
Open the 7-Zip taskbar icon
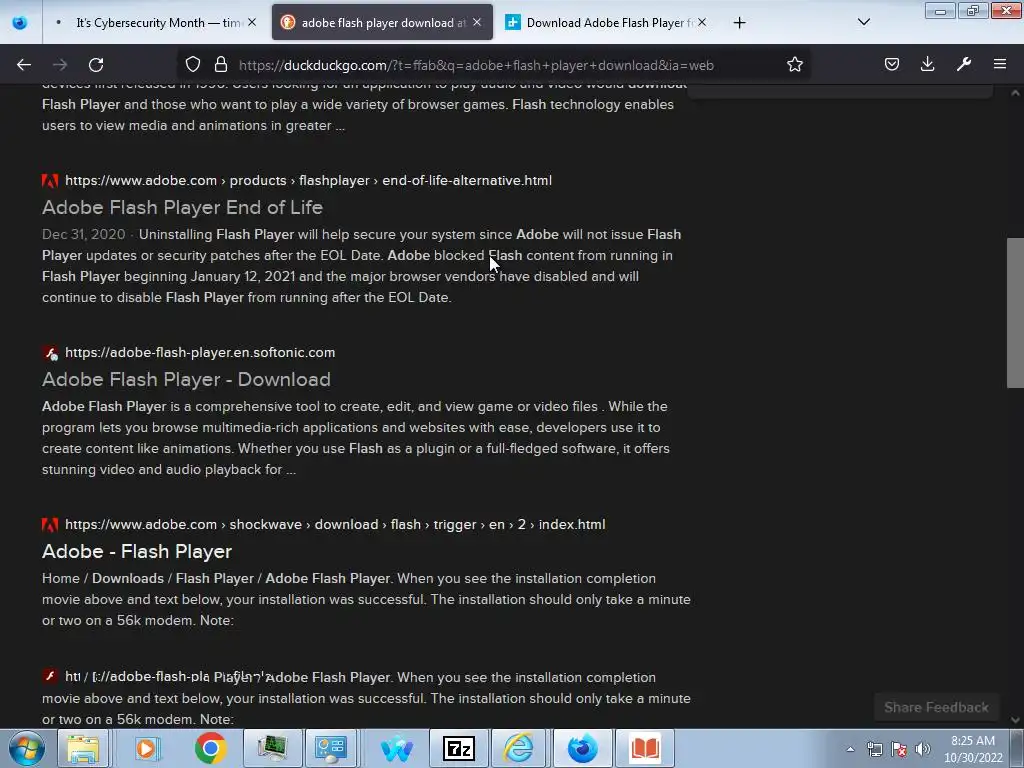(x=458, y=748)
